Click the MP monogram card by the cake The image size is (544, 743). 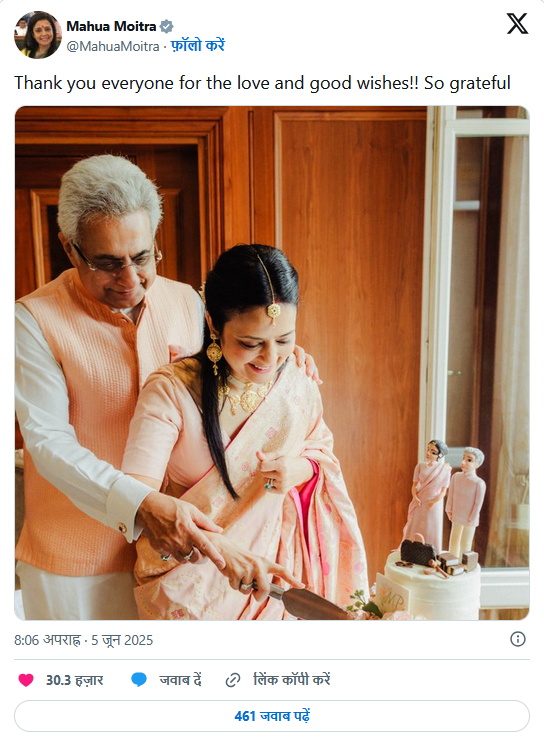coord(393,595)
